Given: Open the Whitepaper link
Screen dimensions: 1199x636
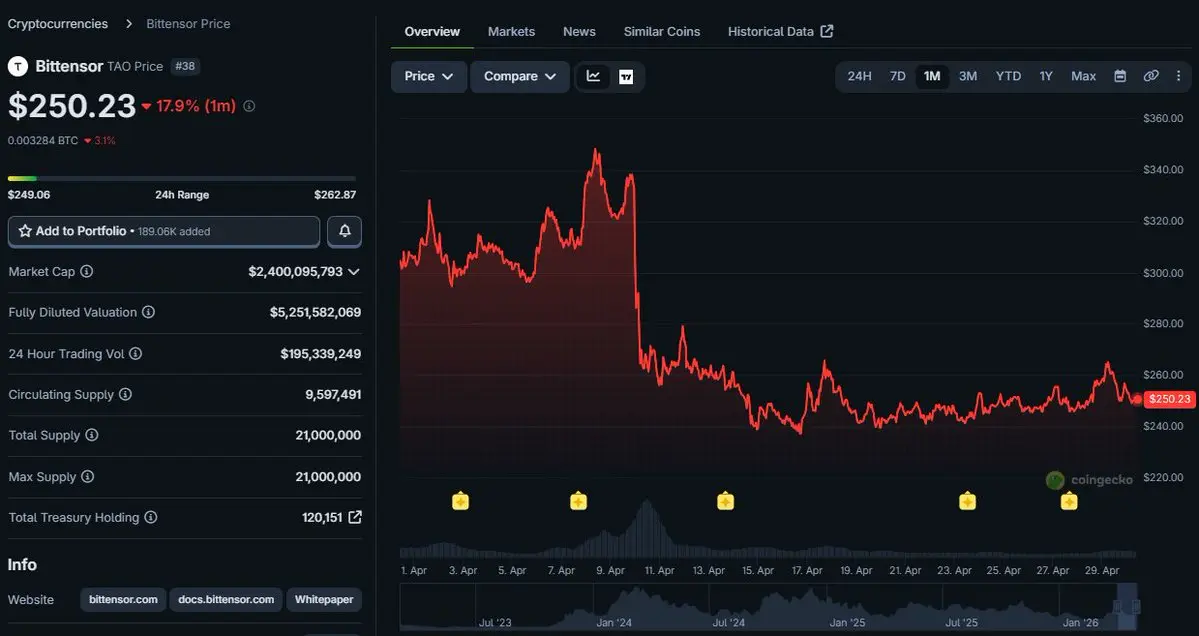Looking at the screenshot, I should click(324, 599).
